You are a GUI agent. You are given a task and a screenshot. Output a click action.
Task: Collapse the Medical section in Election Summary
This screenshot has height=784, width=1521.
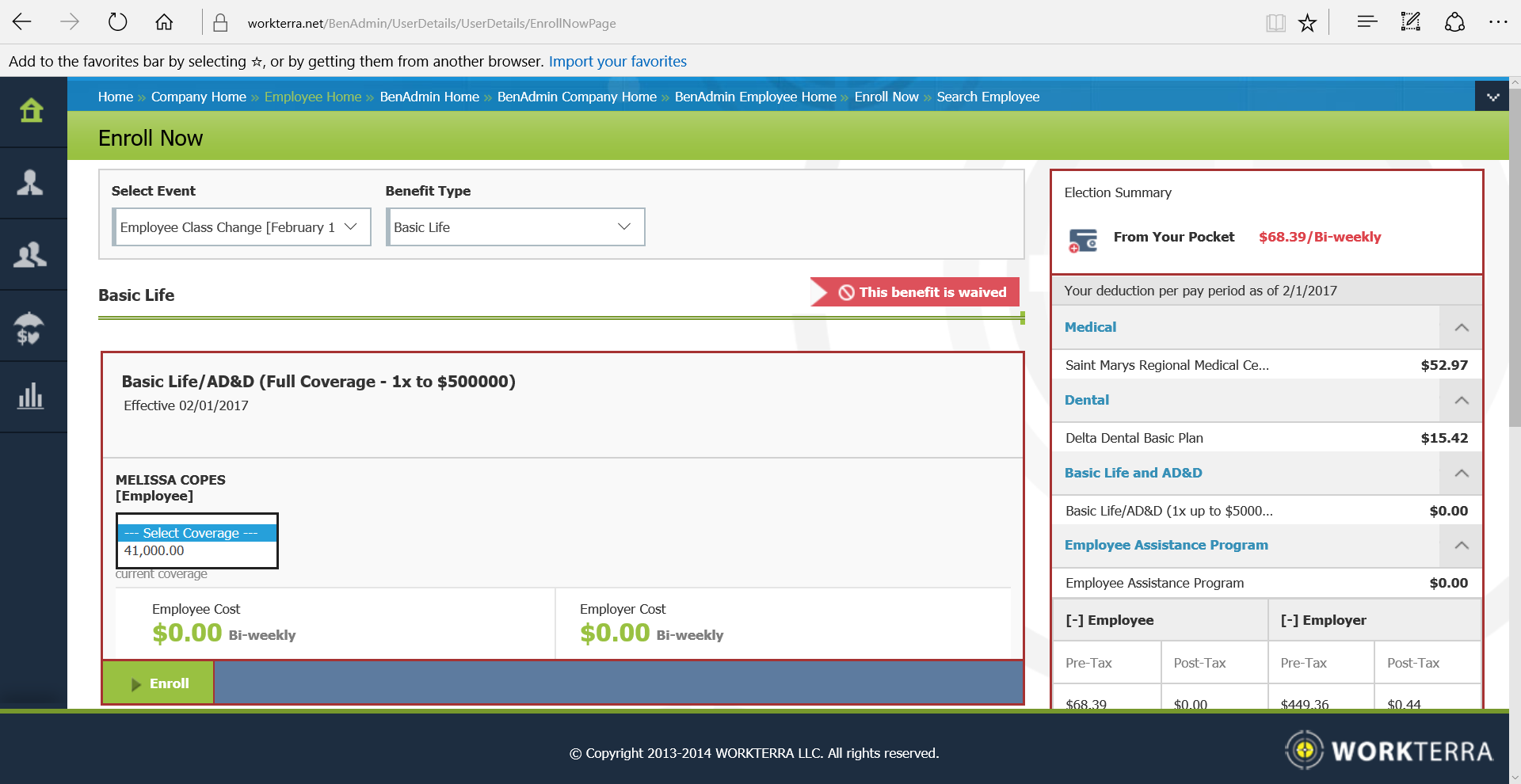tap(1462, 327)
